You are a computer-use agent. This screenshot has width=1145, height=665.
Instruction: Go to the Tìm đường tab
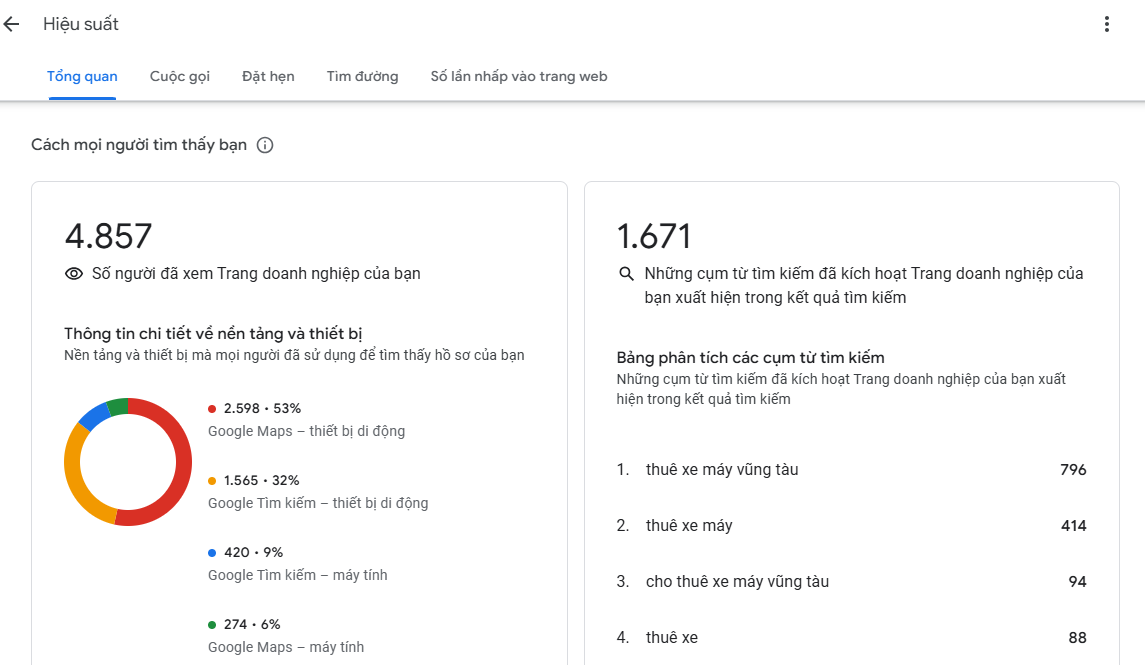[x=362, y=76]
